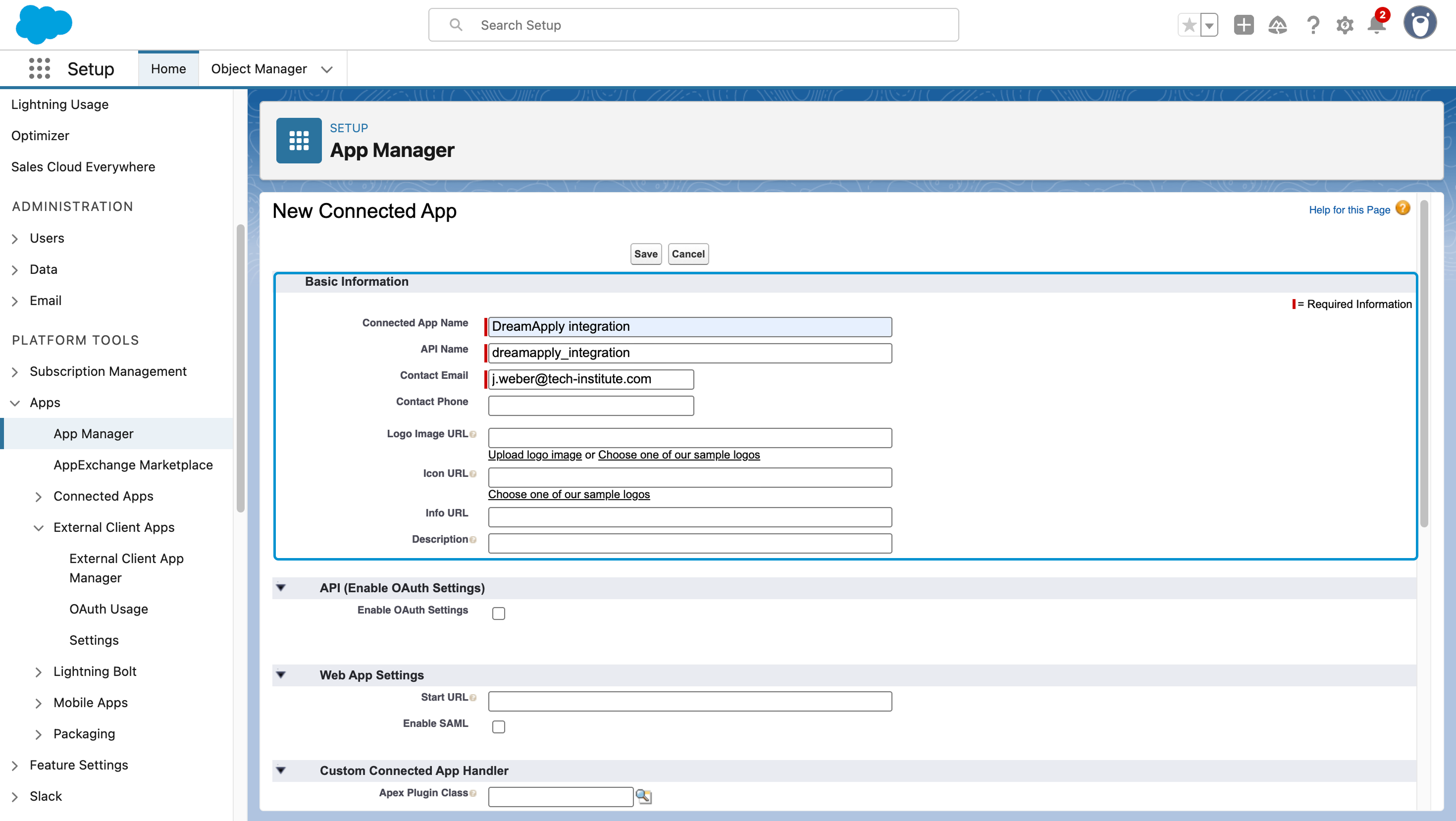This screenshot has height=821, width=1456.
Task: Open Settings under External Client Apps
Action: click(94, 640)
